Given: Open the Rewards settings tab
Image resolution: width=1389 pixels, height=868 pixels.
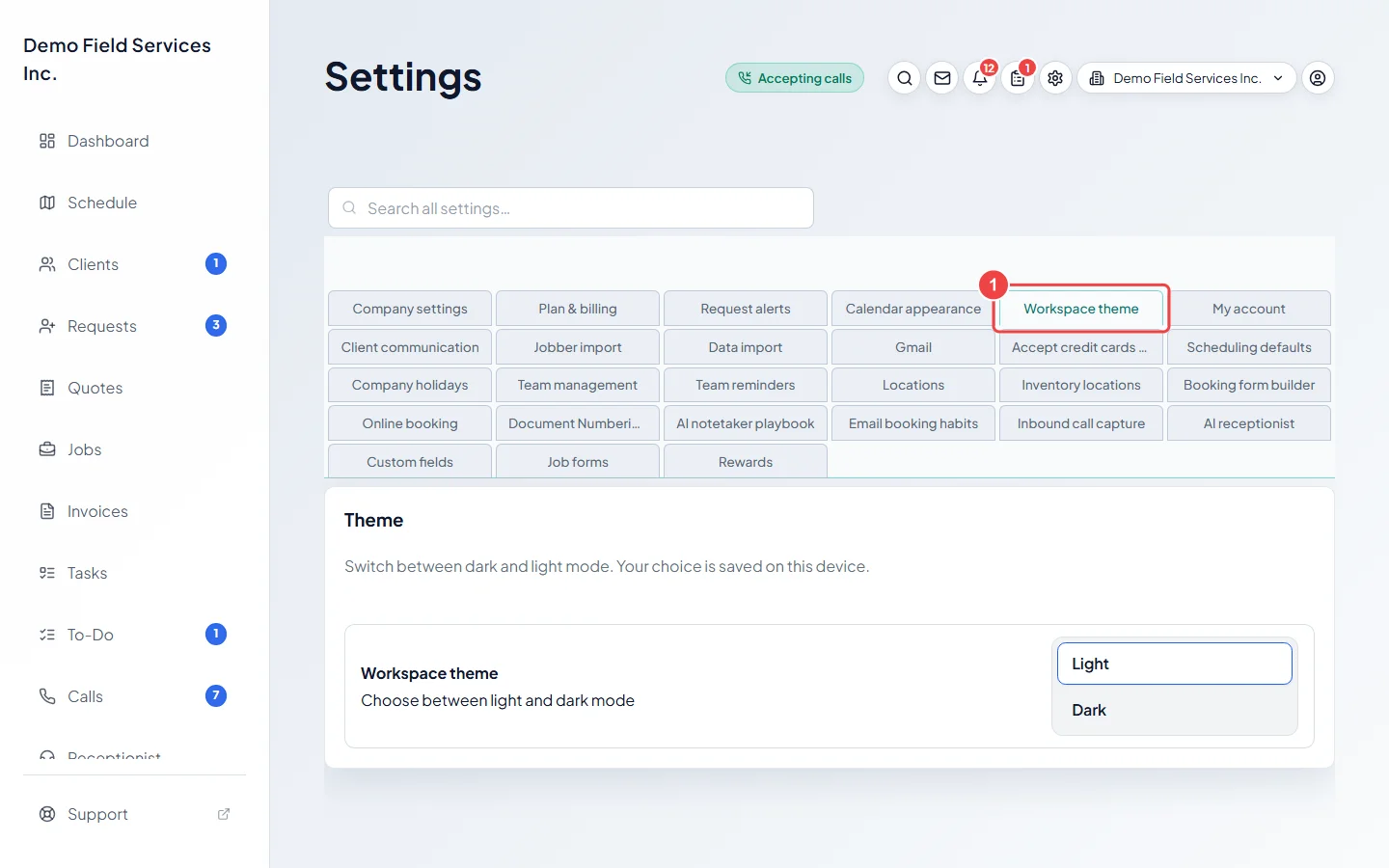Looking at the screenshot, I should pyautogui.click(x=746, y=461).
